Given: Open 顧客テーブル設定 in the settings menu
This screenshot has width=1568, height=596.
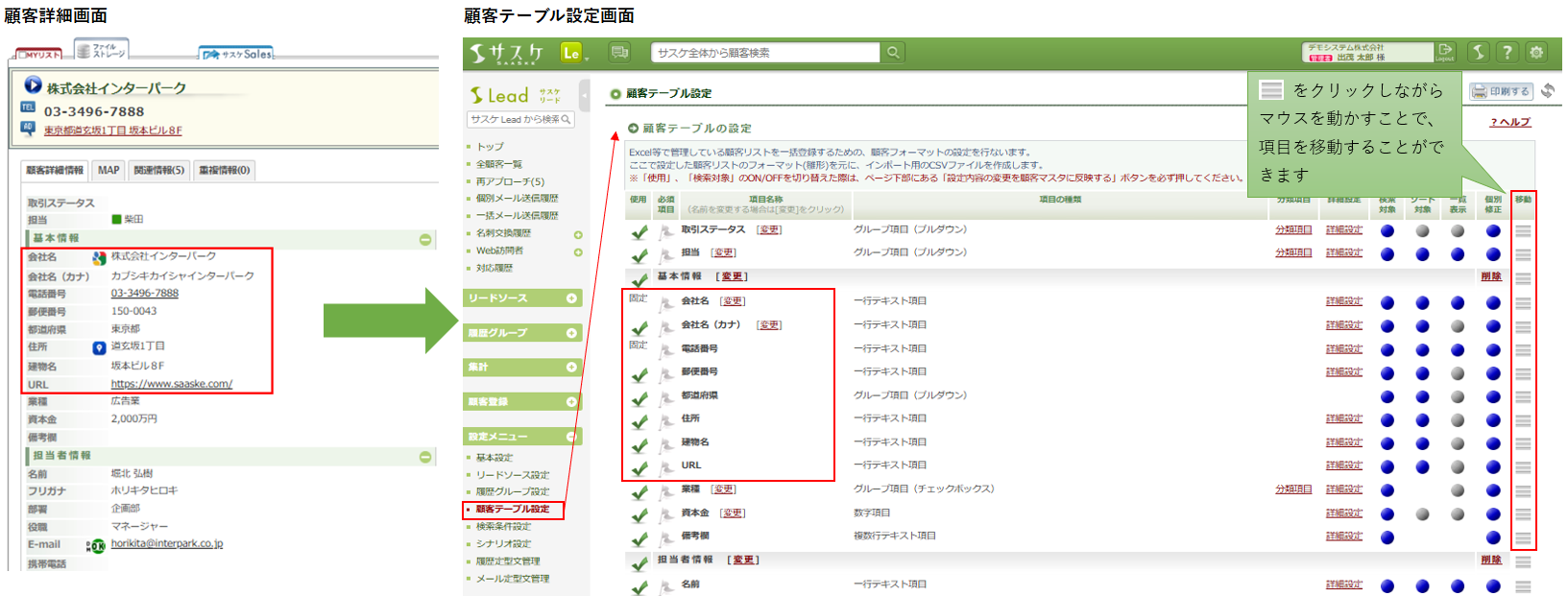Looking at the screenshot, I should pyautogui.click(x=513, y=510).
